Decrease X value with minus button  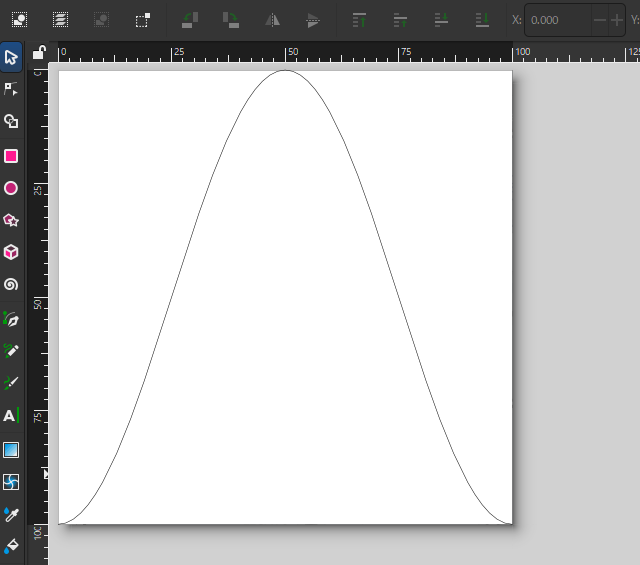[x=600, y=20]
